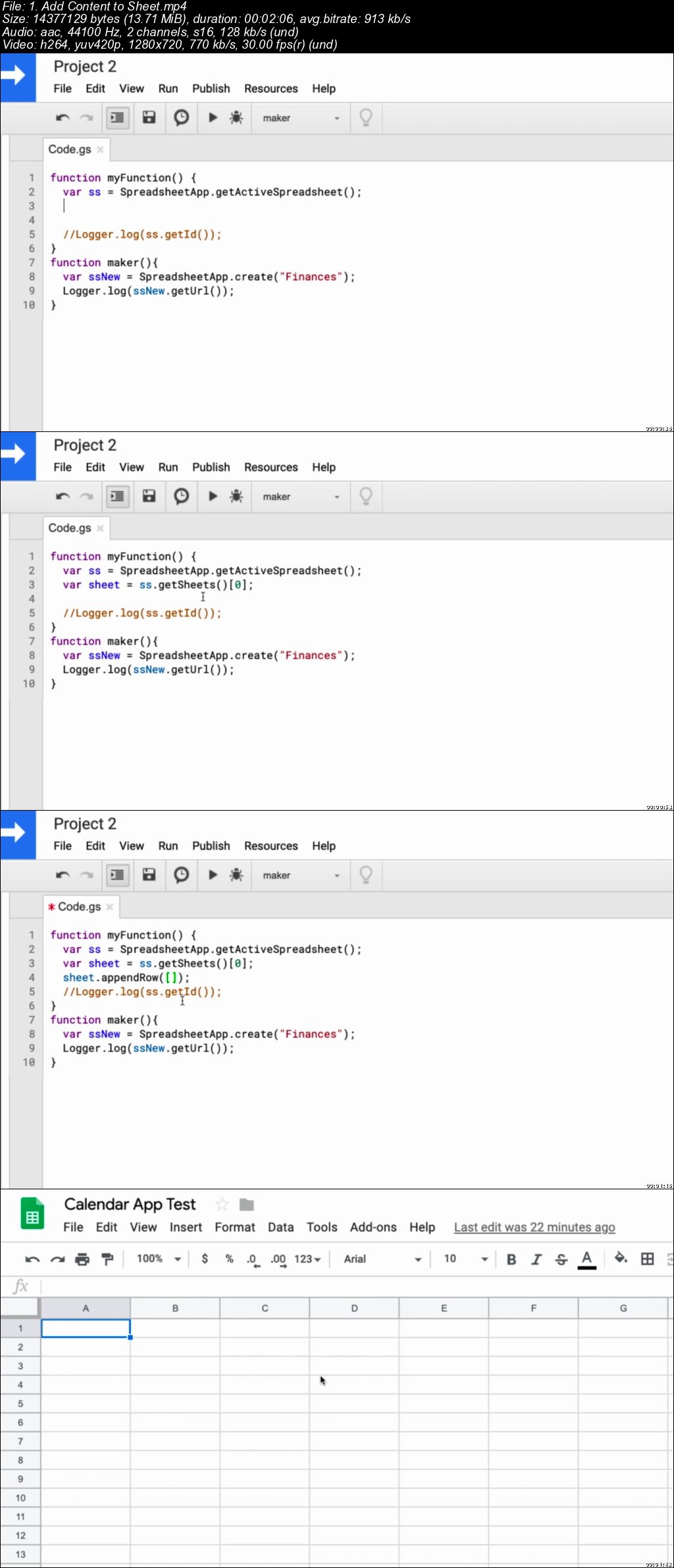Image resolution: width=674 pixels, height=1568 pixels.
Task: Open the Resources menu in the unsaved *Code.gs editor
Action: point(271,846)
